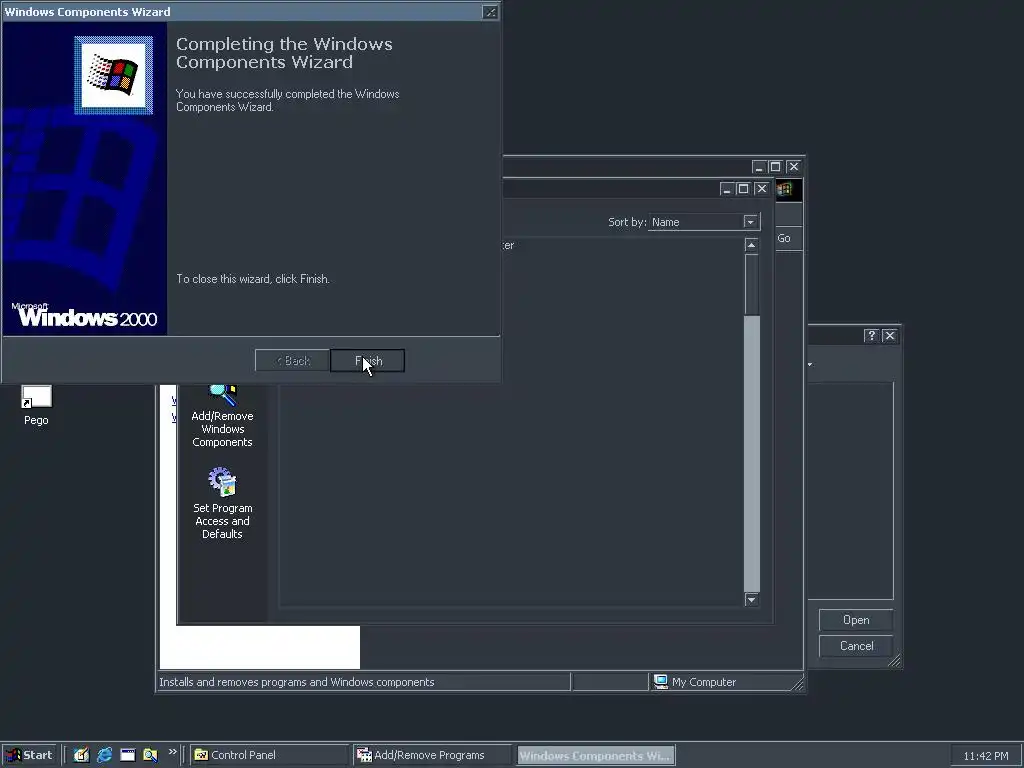This screenshot has height=768, width=1024.
Task: Click Go button in Control Panel address bar
Action: click(784, 238)
